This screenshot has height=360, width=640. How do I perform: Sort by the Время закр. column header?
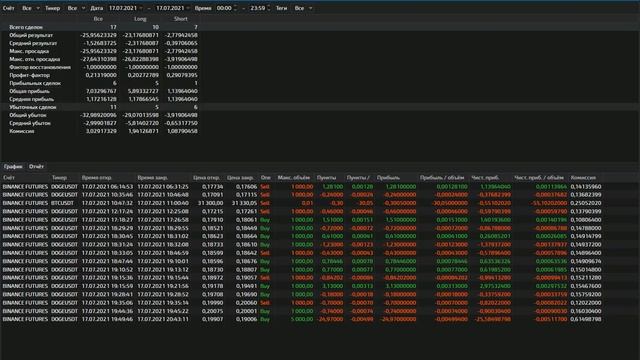coord(153,178)
